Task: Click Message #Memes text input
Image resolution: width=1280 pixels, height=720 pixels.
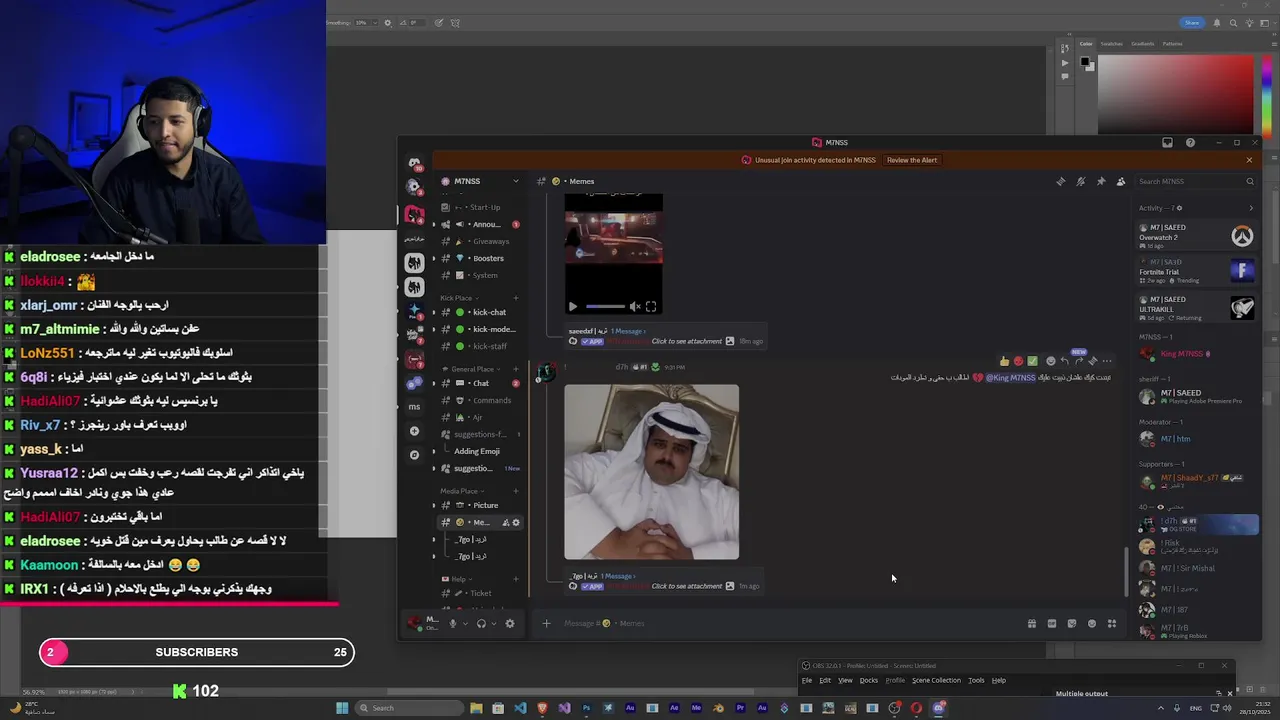Action: pos(790,624)
